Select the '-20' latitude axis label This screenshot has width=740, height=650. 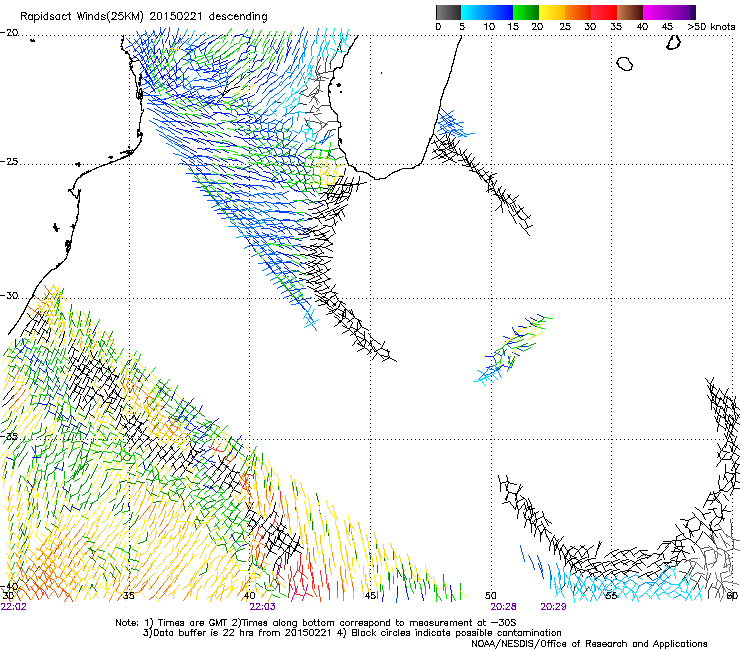point(9,33)
